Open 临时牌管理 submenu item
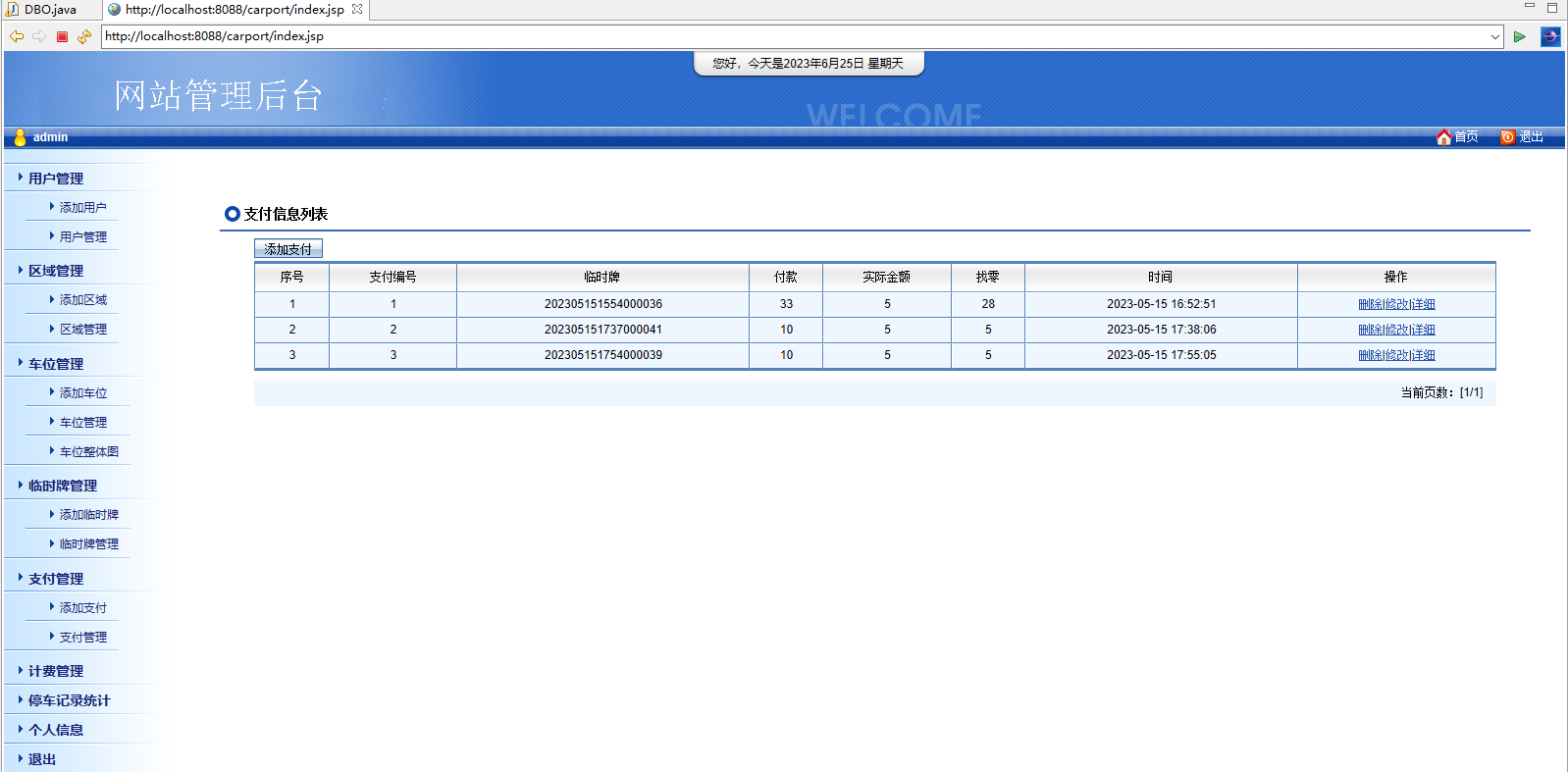1568x772 pixels. click(88, 544)
